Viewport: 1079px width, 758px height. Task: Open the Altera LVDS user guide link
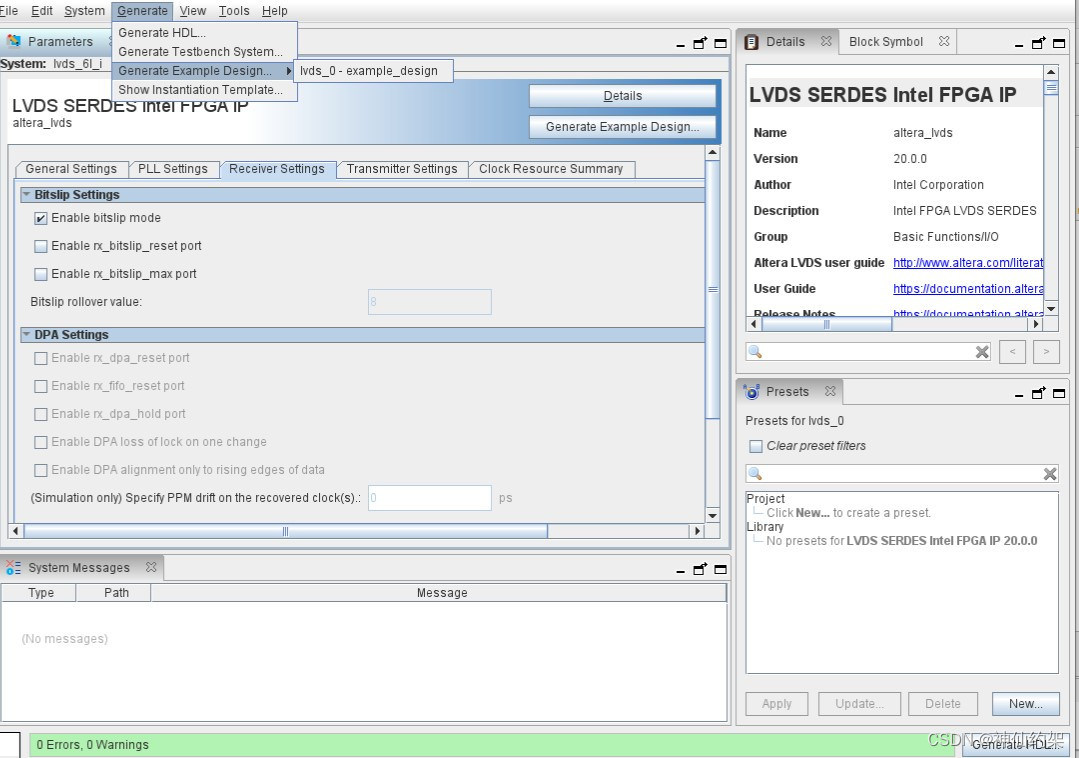968,263
